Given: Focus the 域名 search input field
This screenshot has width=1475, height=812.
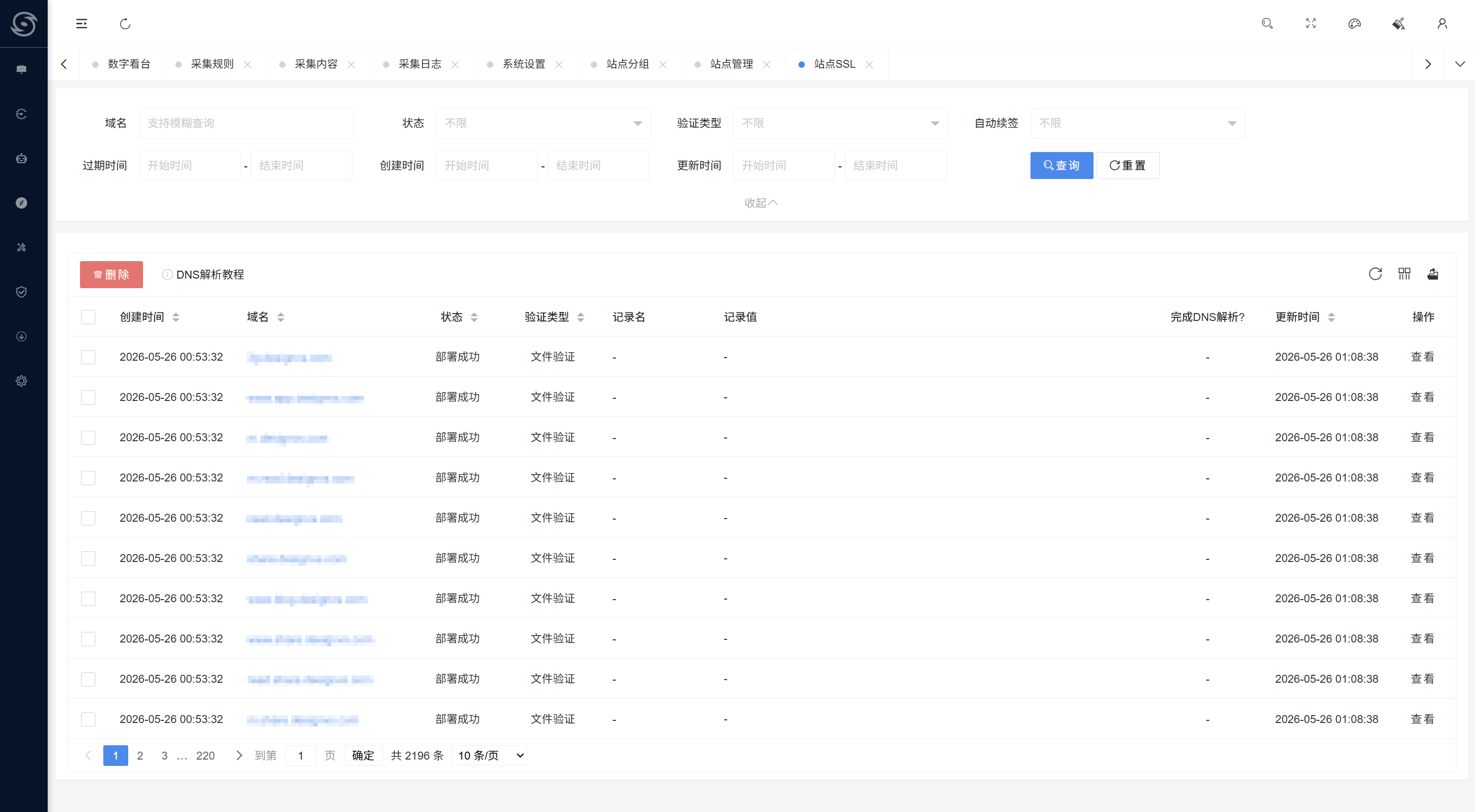Looking at the screenshot, I should pos(246,123).
